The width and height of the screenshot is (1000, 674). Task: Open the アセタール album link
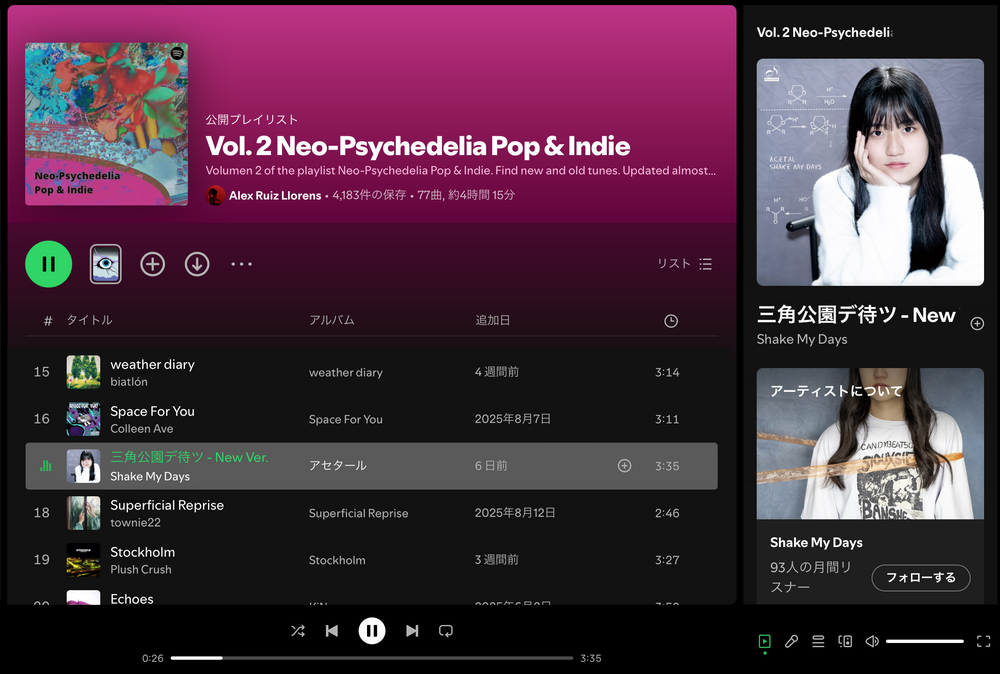[337, 465]
